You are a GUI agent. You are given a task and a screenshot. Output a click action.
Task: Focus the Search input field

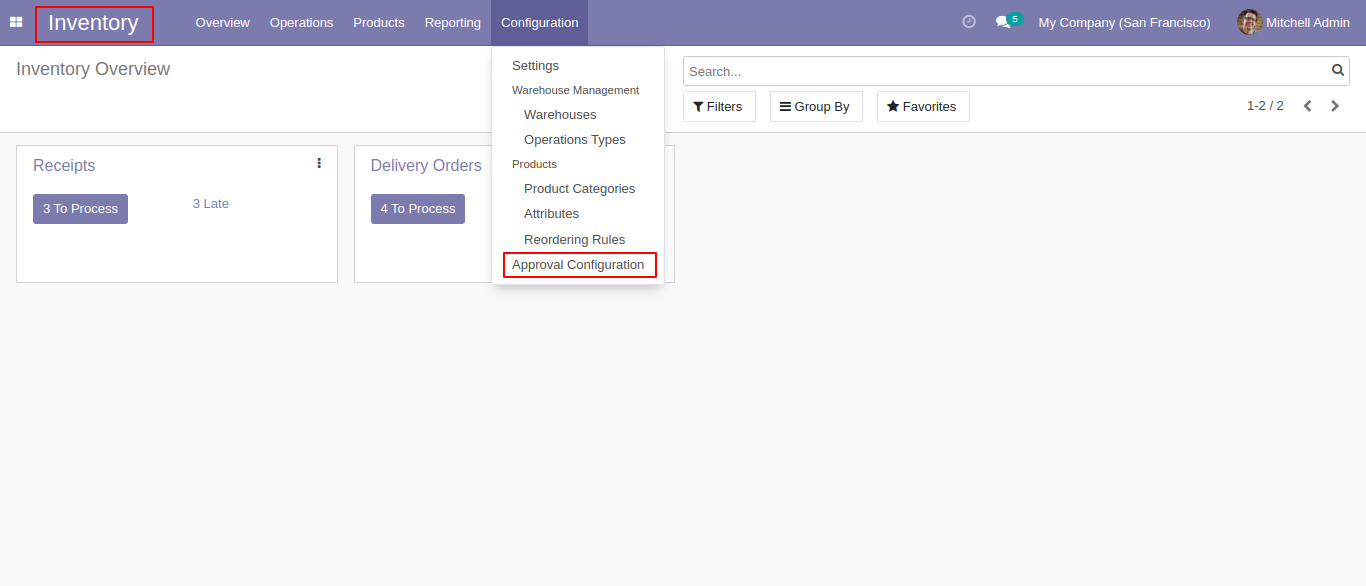point(1005,71)
